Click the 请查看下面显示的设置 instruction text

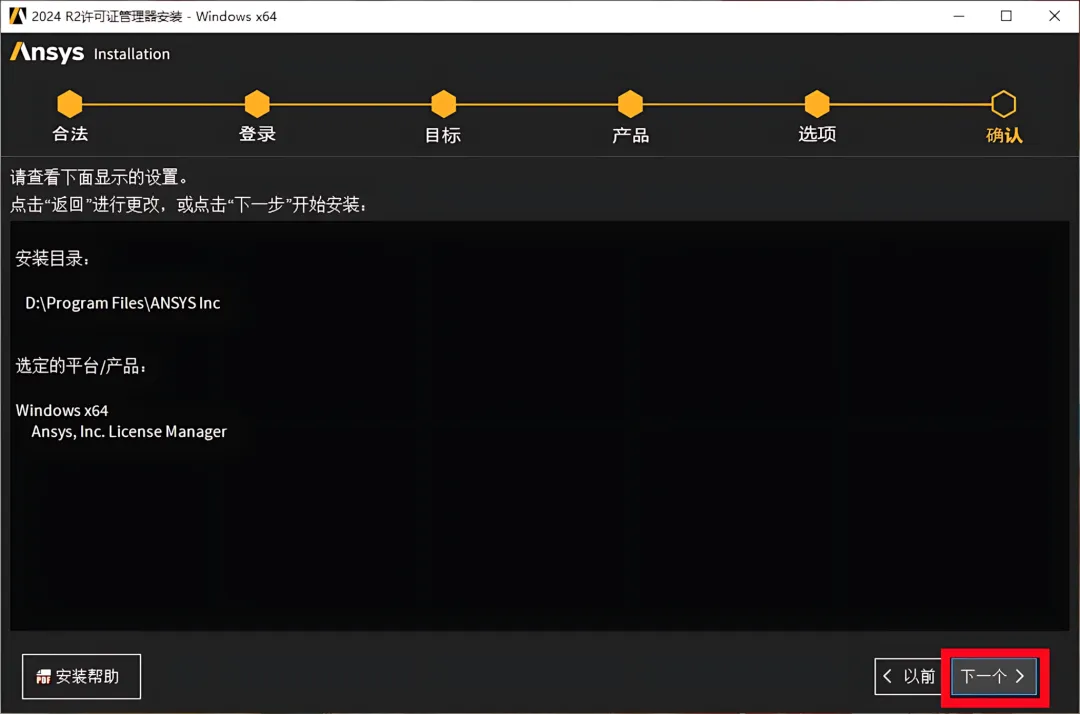point(99,177)
